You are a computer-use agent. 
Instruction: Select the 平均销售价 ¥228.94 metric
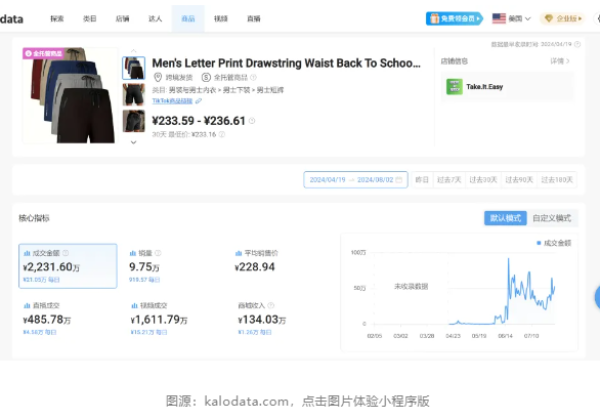[x=256, y=262]
